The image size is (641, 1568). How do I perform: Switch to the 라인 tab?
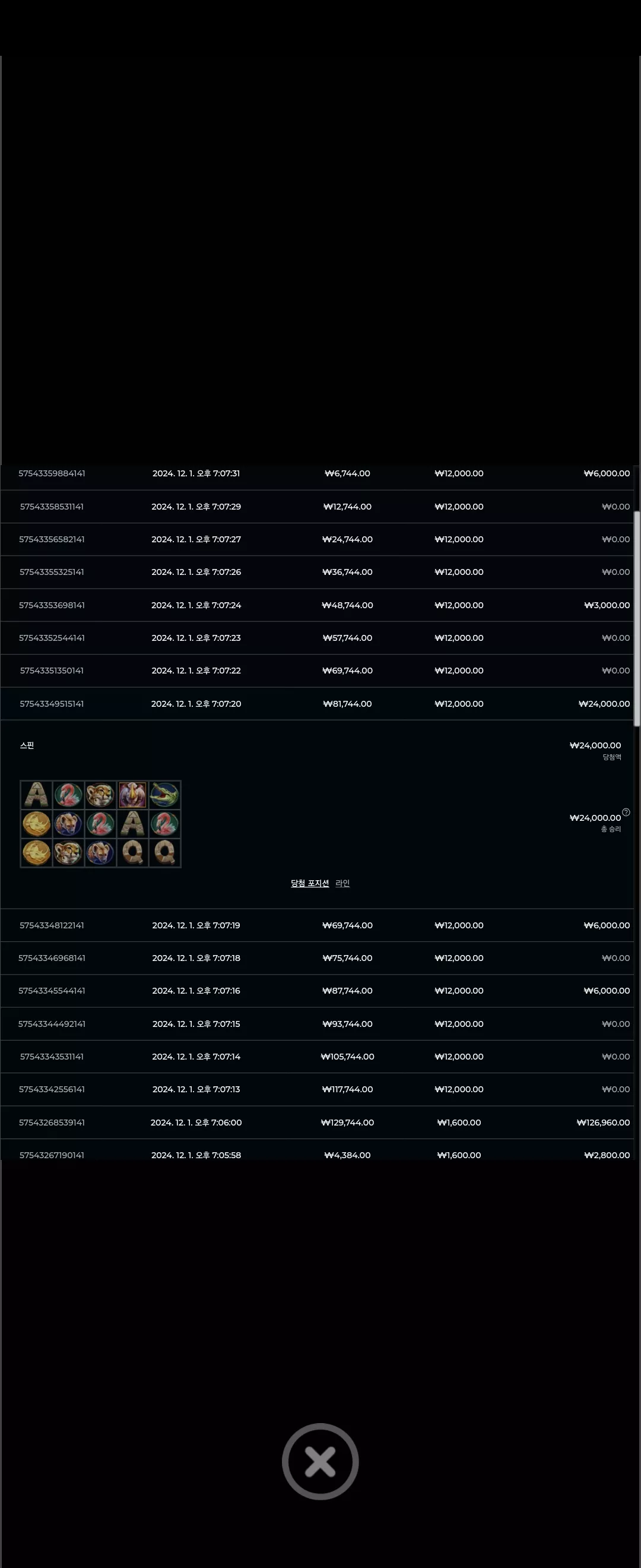[342, 883]
